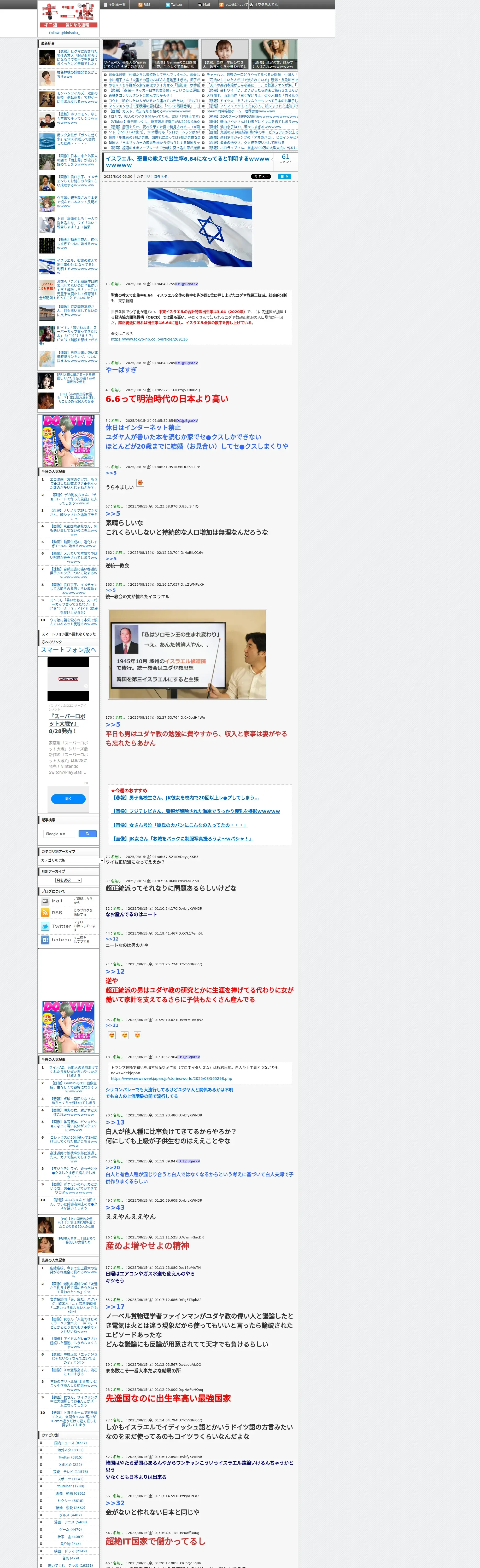Open the 乗り物 (713) category
This screenshot has height=1568, width=480.
[x=71, y=1544]
